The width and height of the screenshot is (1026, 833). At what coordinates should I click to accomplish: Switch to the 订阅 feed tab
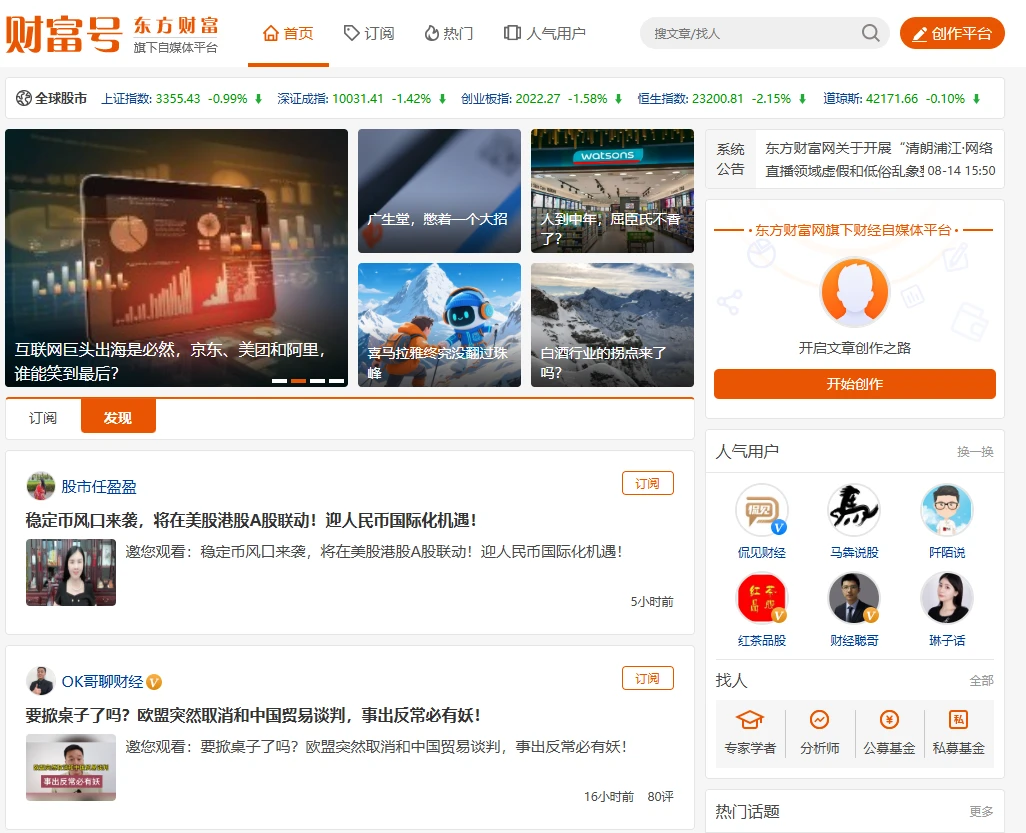pyautogui.click(x=43, y=417)
